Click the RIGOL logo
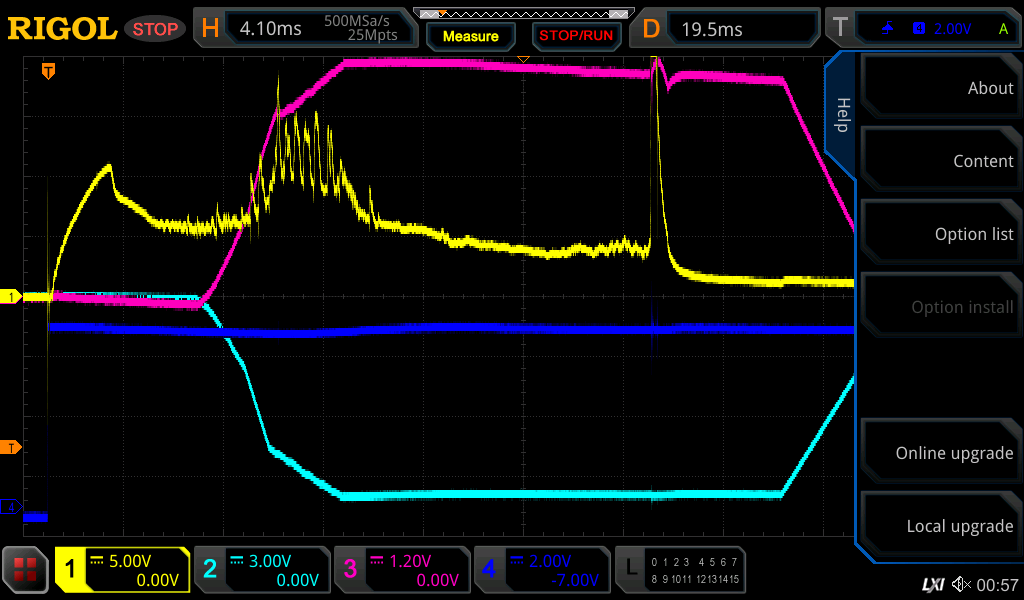The width and height of the screenshot is (1024, 600). (x=62, y=28)
